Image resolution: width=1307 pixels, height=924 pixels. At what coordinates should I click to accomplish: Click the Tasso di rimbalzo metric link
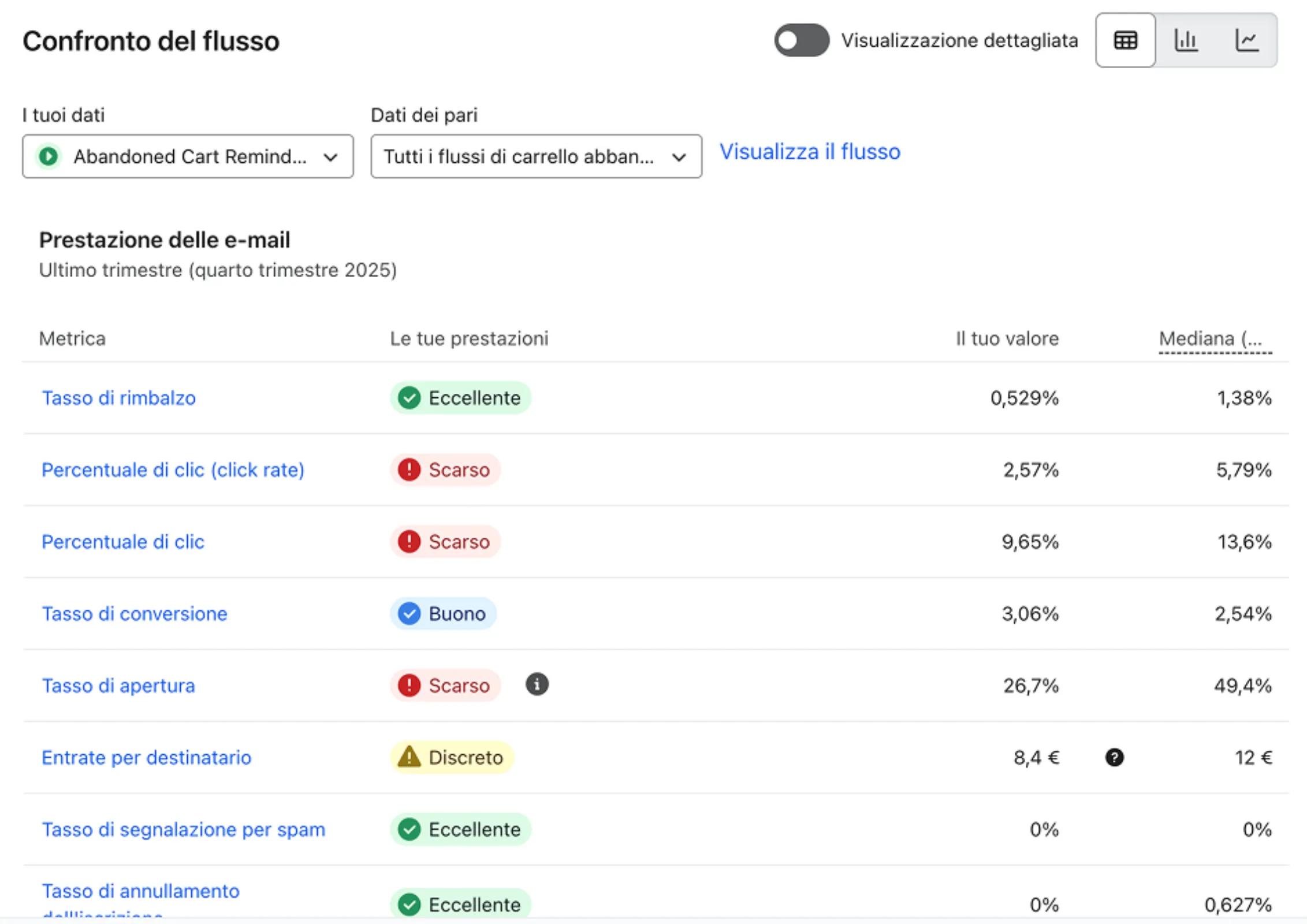(x=118, y=398)
